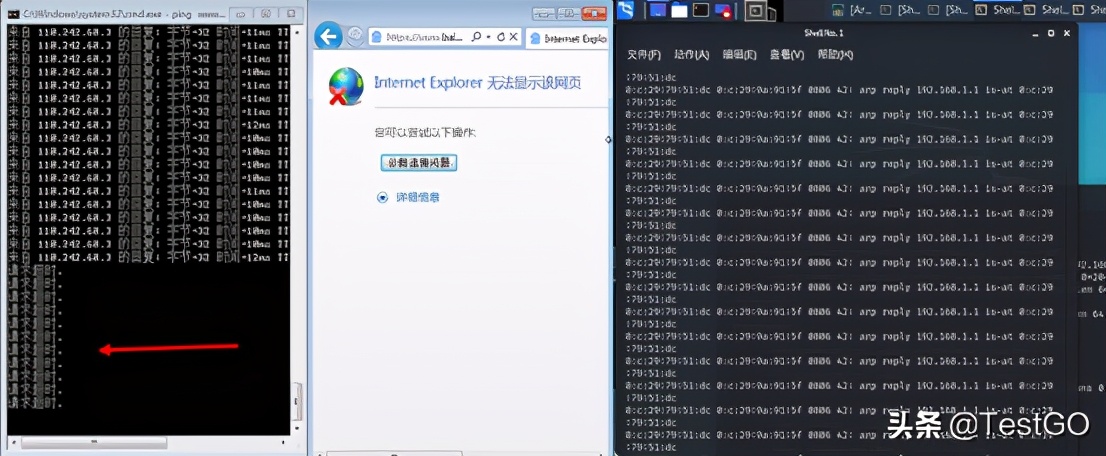The width and height of the screenshot is (1106, 456).
Task: Click the cmd window vertical scrollbar thumb
Action: click(298, 402)
